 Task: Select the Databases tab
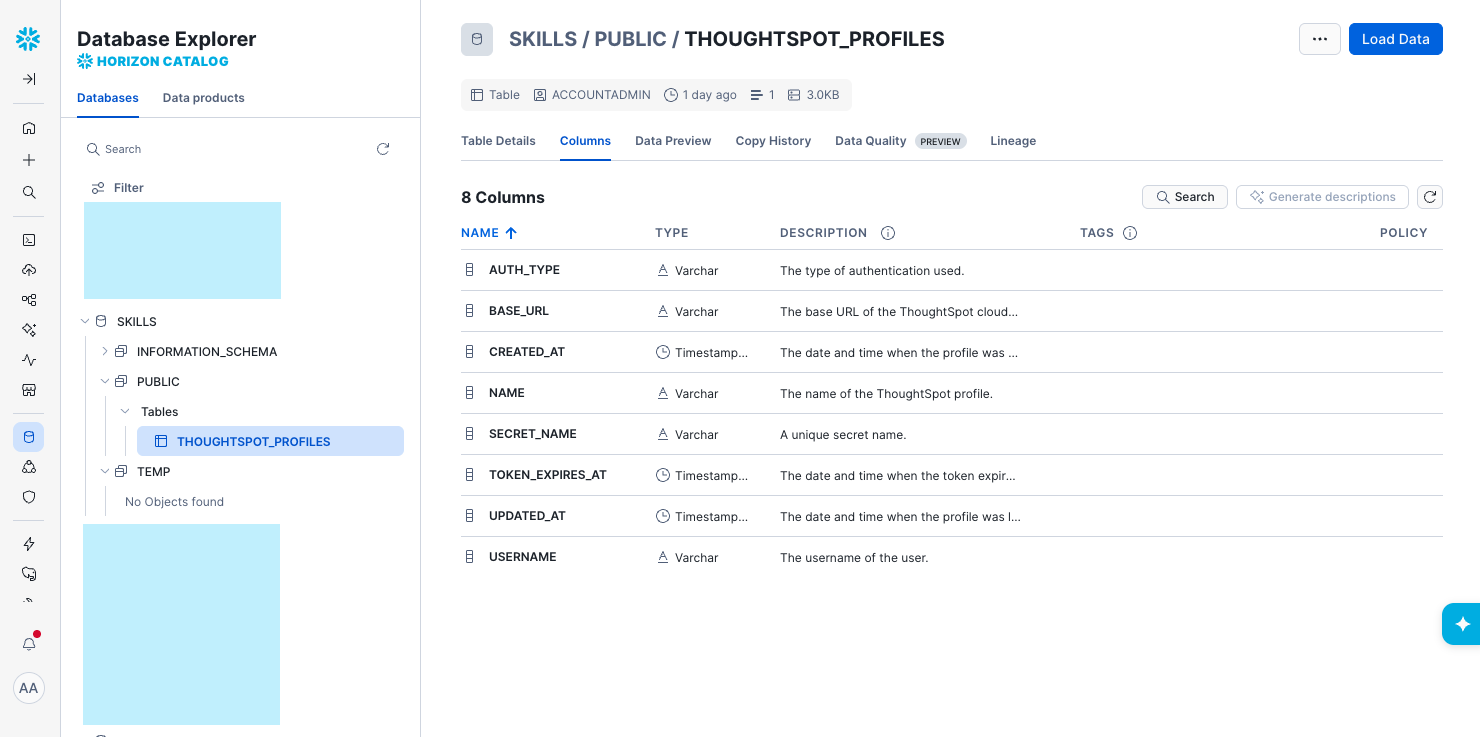pos(108,98)
